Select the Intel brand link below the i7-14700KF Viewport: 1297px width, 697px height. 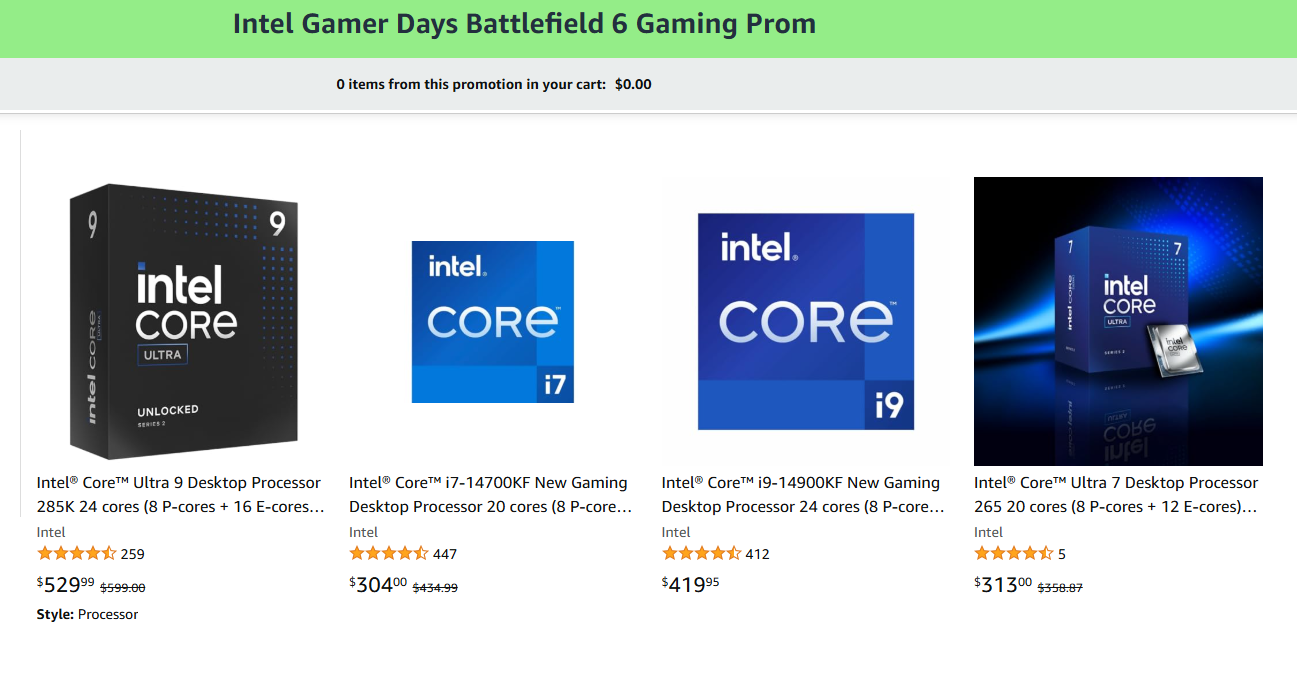[364, 532]
